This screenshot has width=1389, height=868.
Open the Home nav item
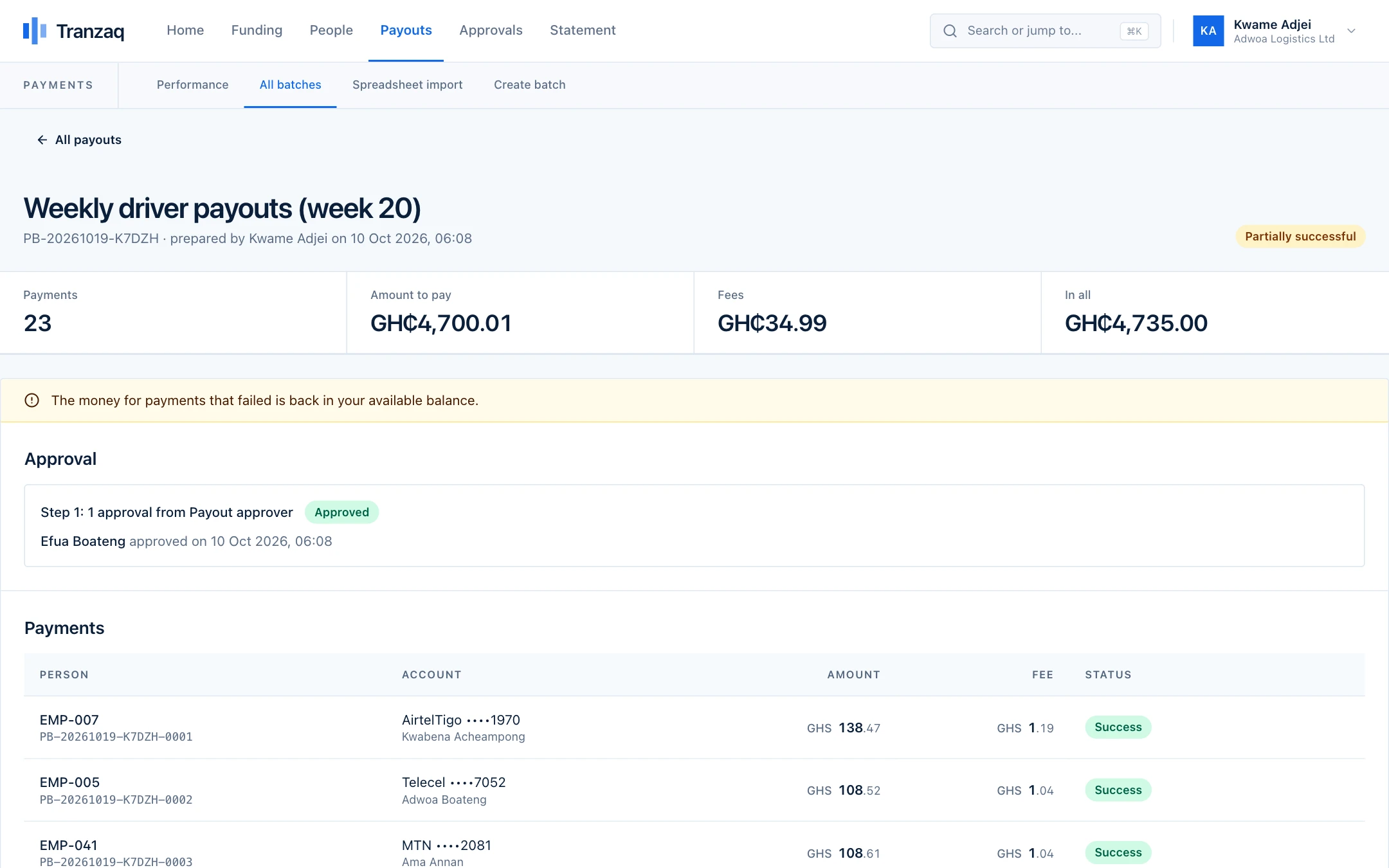[185, 30]
